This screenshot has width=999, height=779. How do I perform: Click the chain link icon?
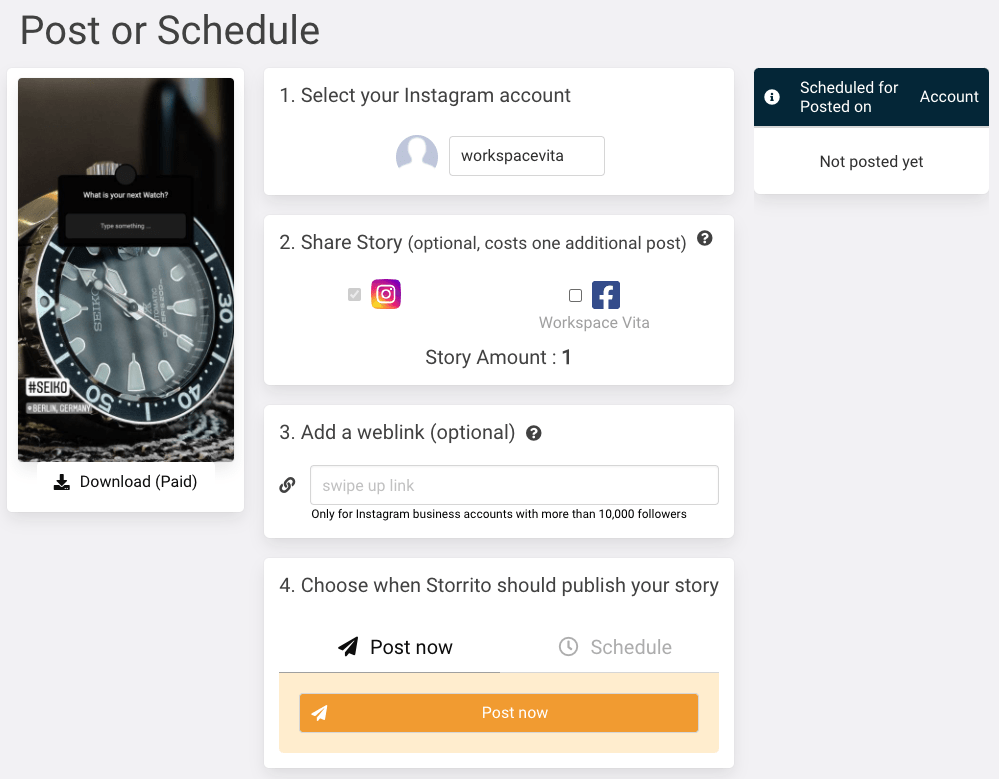[x=287, y=485]
